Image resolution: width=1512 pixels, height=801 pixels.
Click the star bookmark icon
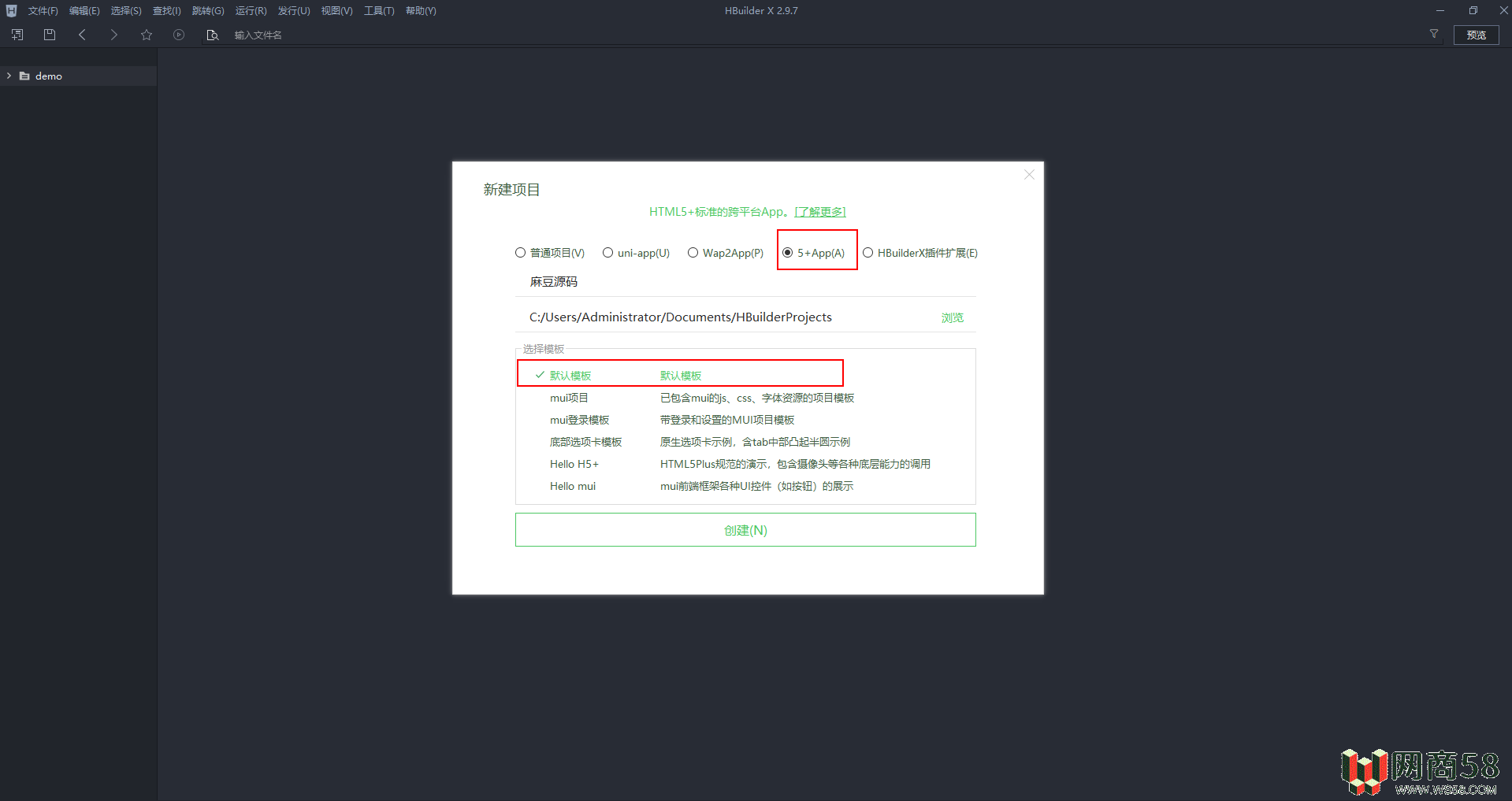point(147,35)
